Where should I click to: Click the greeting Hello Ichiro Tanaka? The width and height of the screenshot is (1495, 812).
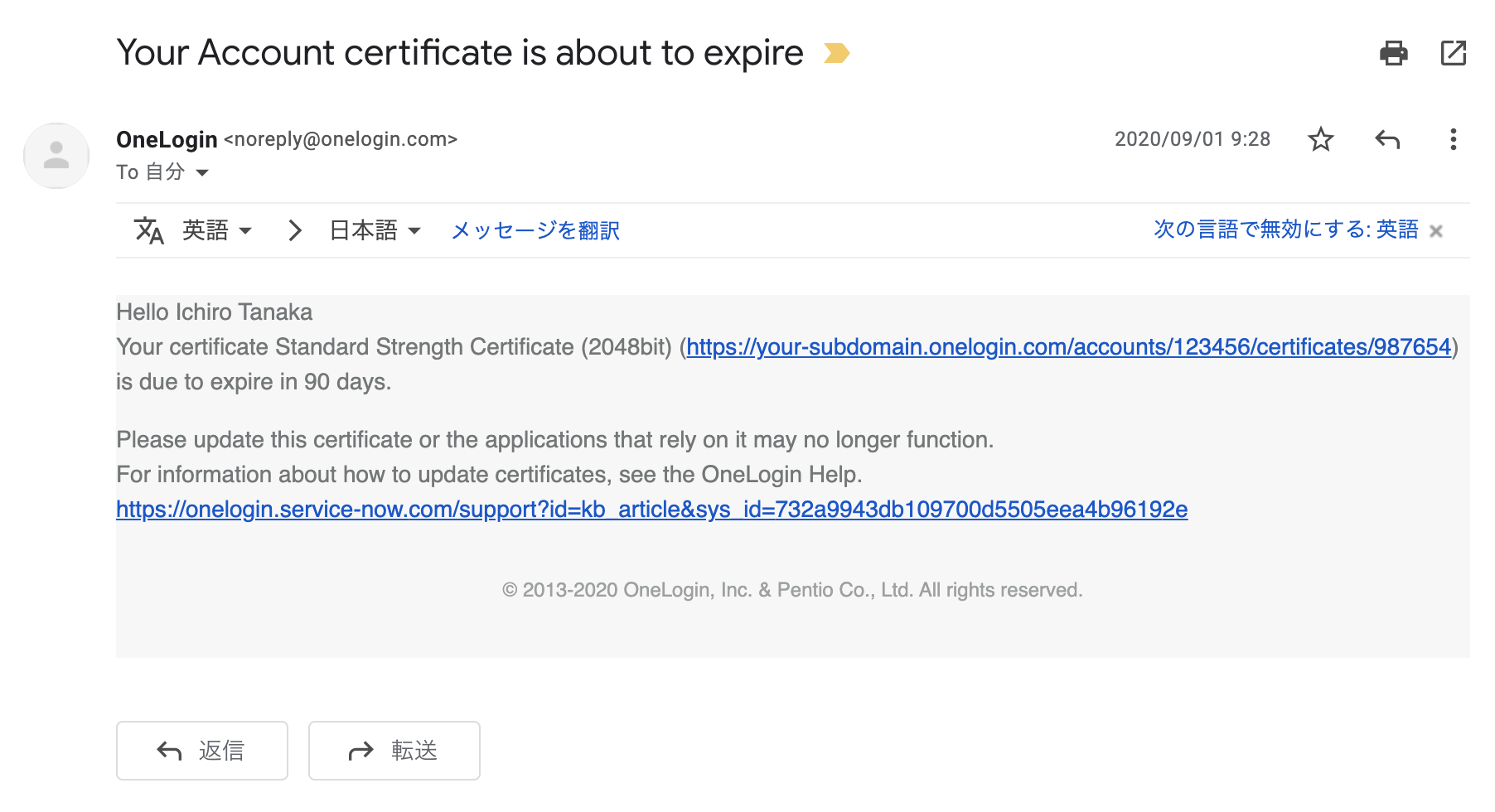215,312
